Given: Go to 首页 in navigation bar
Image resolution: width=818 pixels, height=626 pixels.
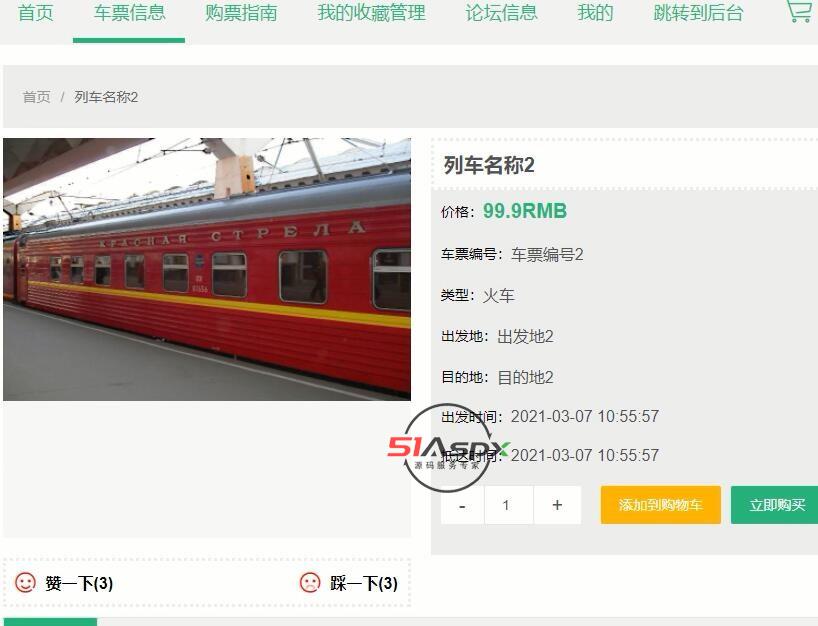Looking at the screenshot, I should tap(36, 13).
